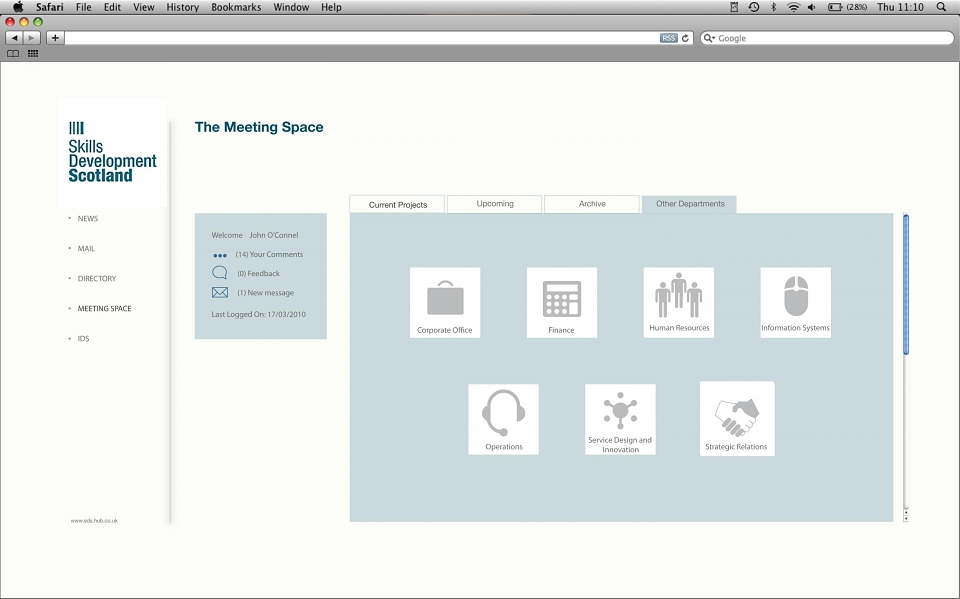Open the Window menu
960x599 pixels.
pos(291,7)
